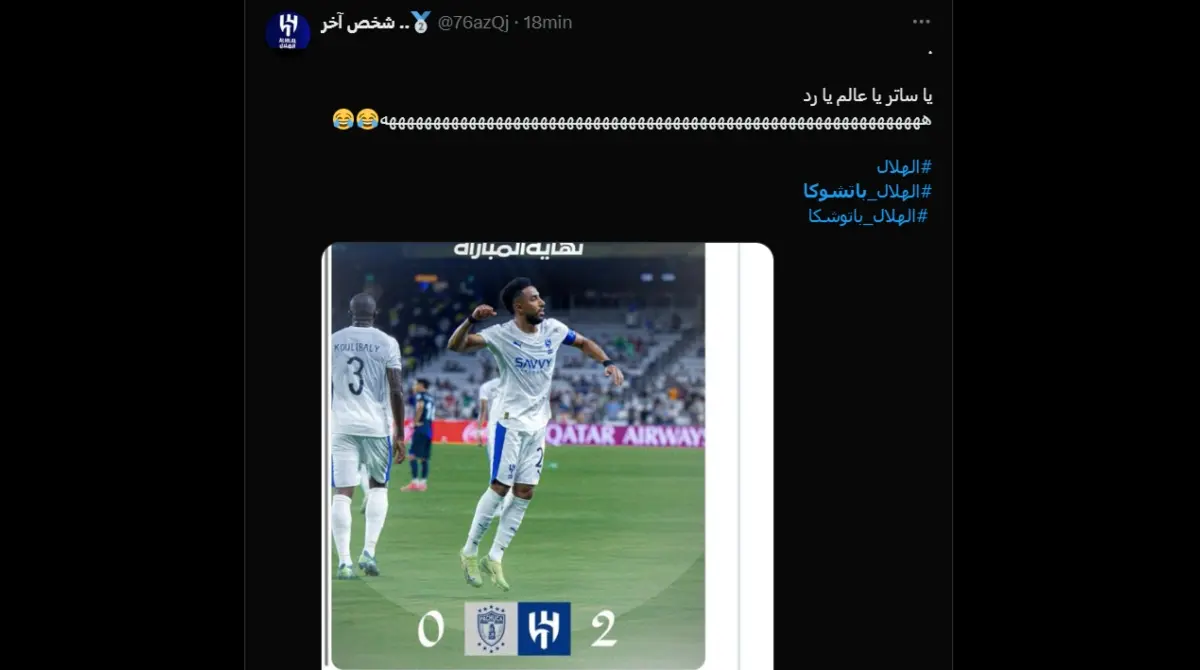Screen dimensions: 1200x670
Task: Click the Pachuca crest in scoreboard
Action: (491, 628)
